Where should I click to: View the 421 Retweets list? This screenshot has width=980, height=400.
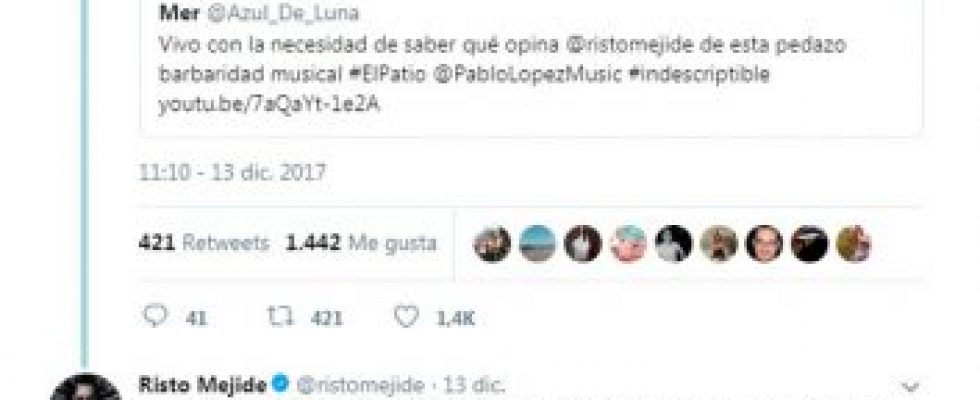(204, 243)
